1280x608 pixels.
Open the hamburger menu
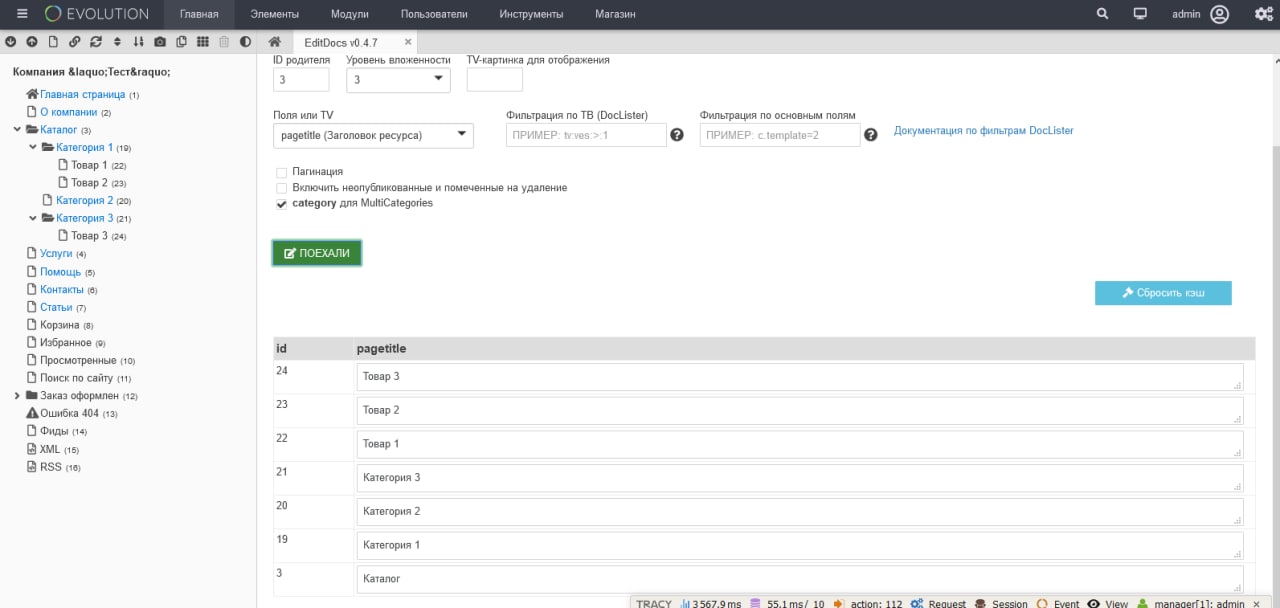(x=22, y=14)
